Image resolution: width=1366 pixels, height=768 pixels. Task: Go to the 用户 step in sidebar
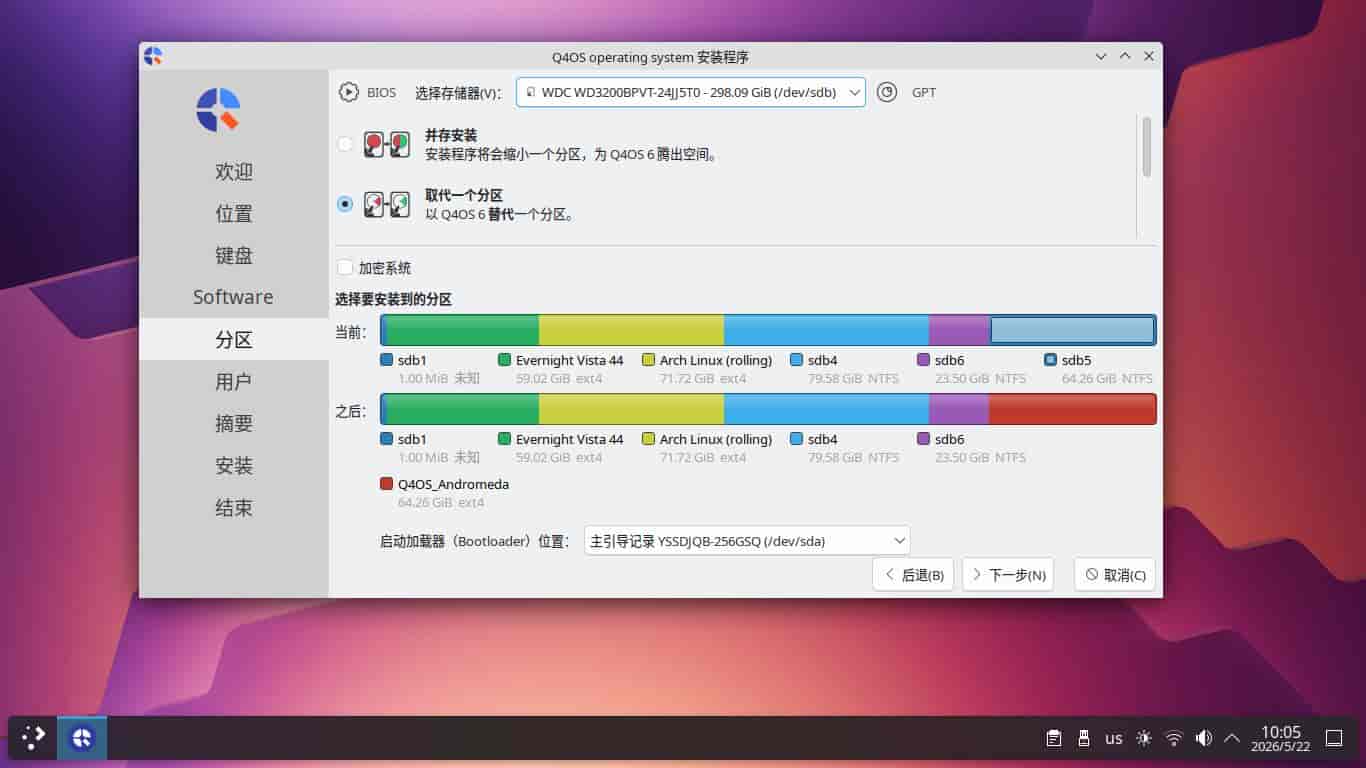click(234, 381)
